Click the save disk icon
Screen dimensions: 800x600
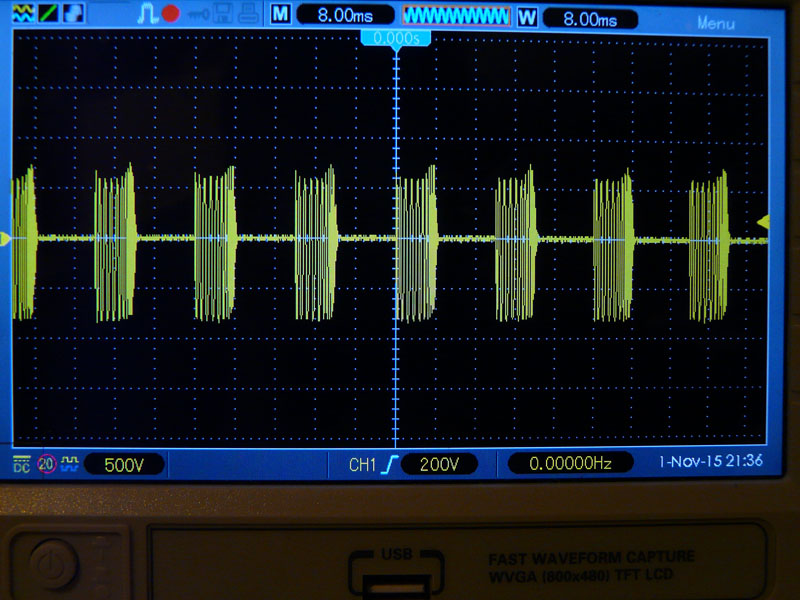coord(224,14)
